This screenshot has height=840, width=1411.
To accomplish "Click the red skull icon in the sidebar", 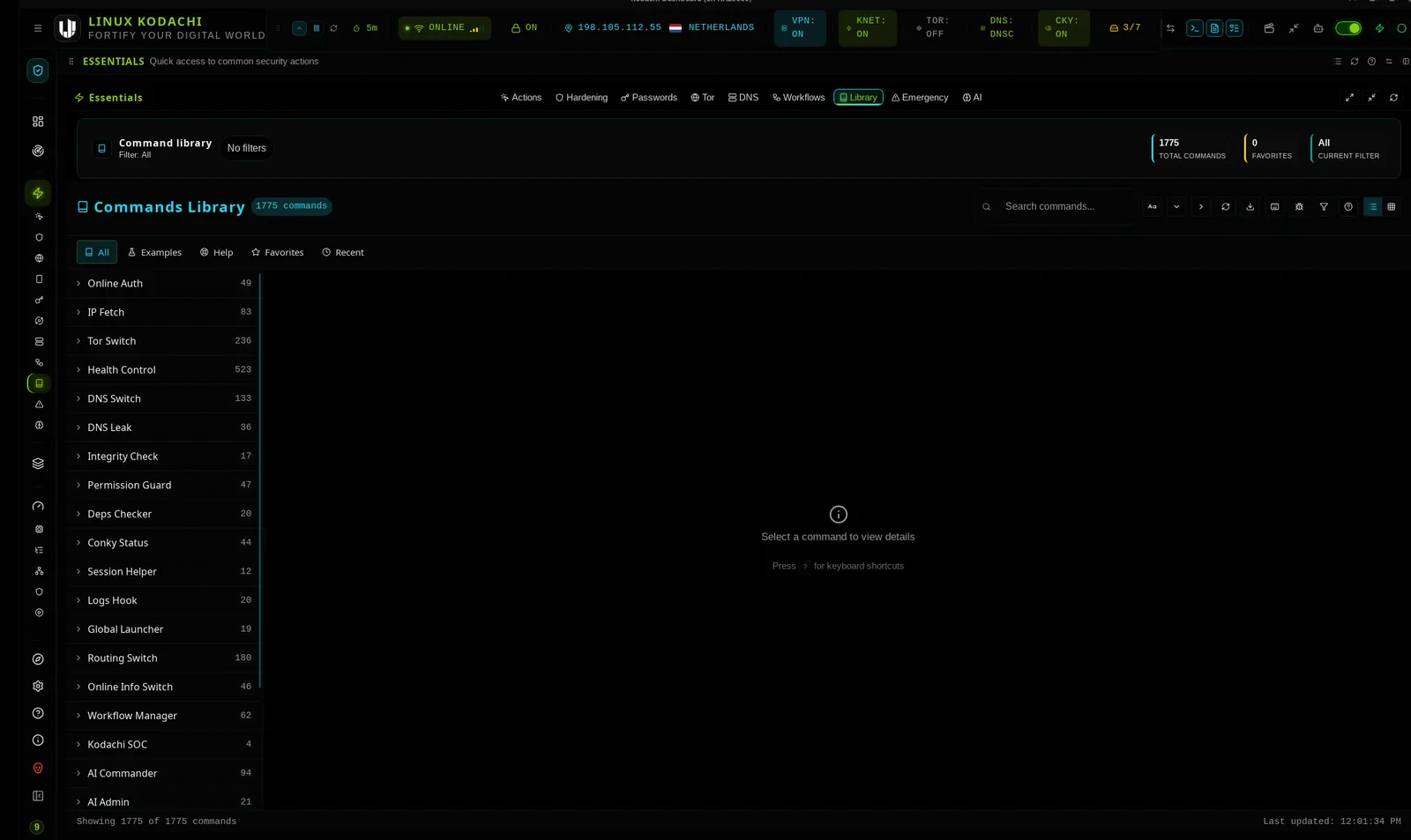I will pyautogui.click(x=38, y=769).
